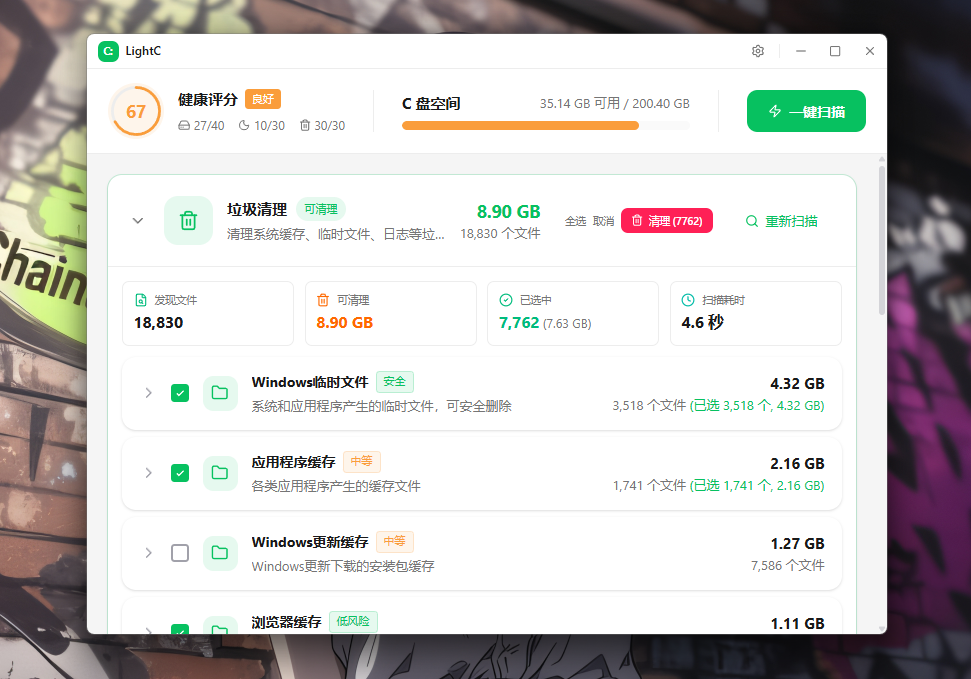Click the folder icon for Windows更新缓存

click(x=220, y=553)
